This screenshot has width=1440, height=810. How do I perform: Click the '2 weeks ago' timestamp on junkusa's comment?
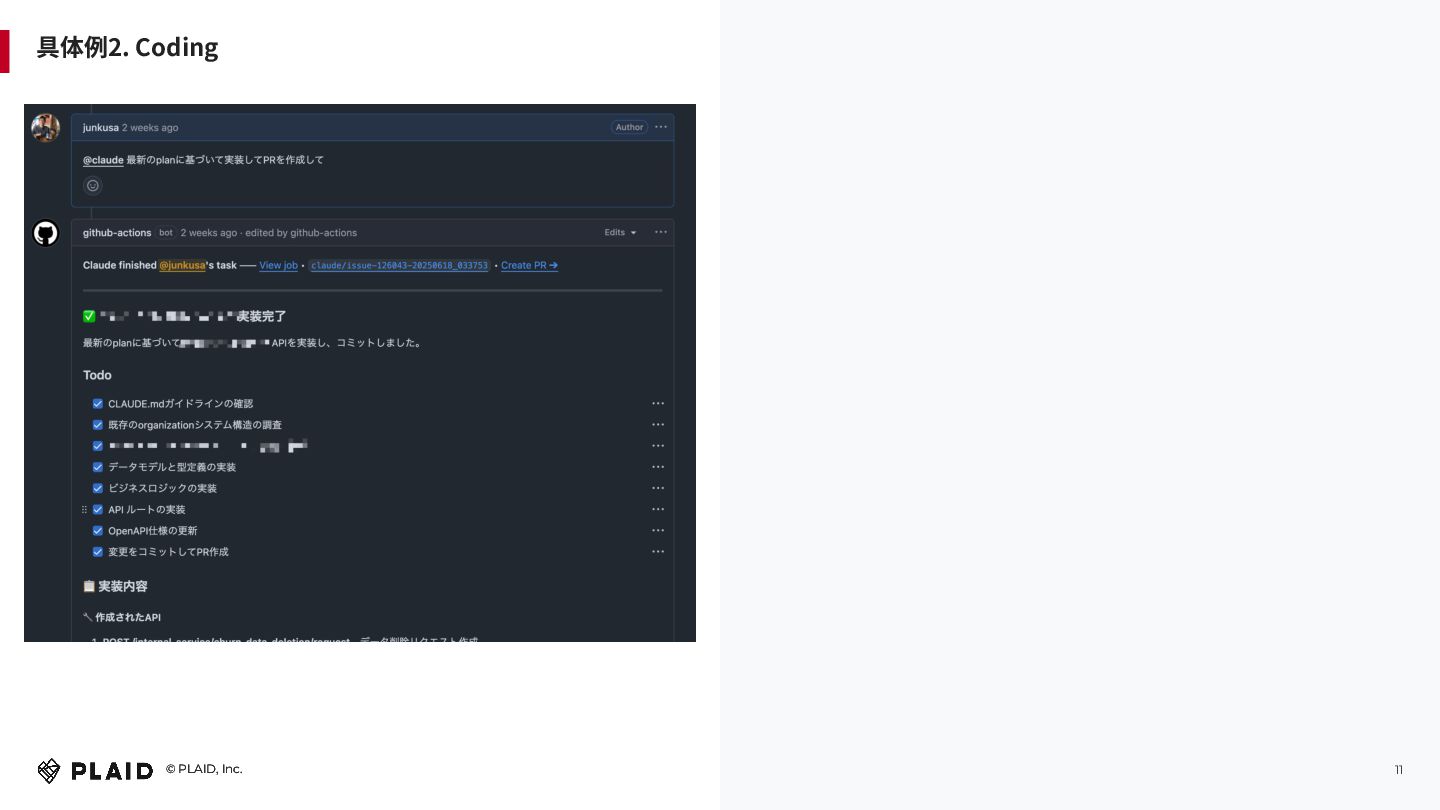click(150, 127)
